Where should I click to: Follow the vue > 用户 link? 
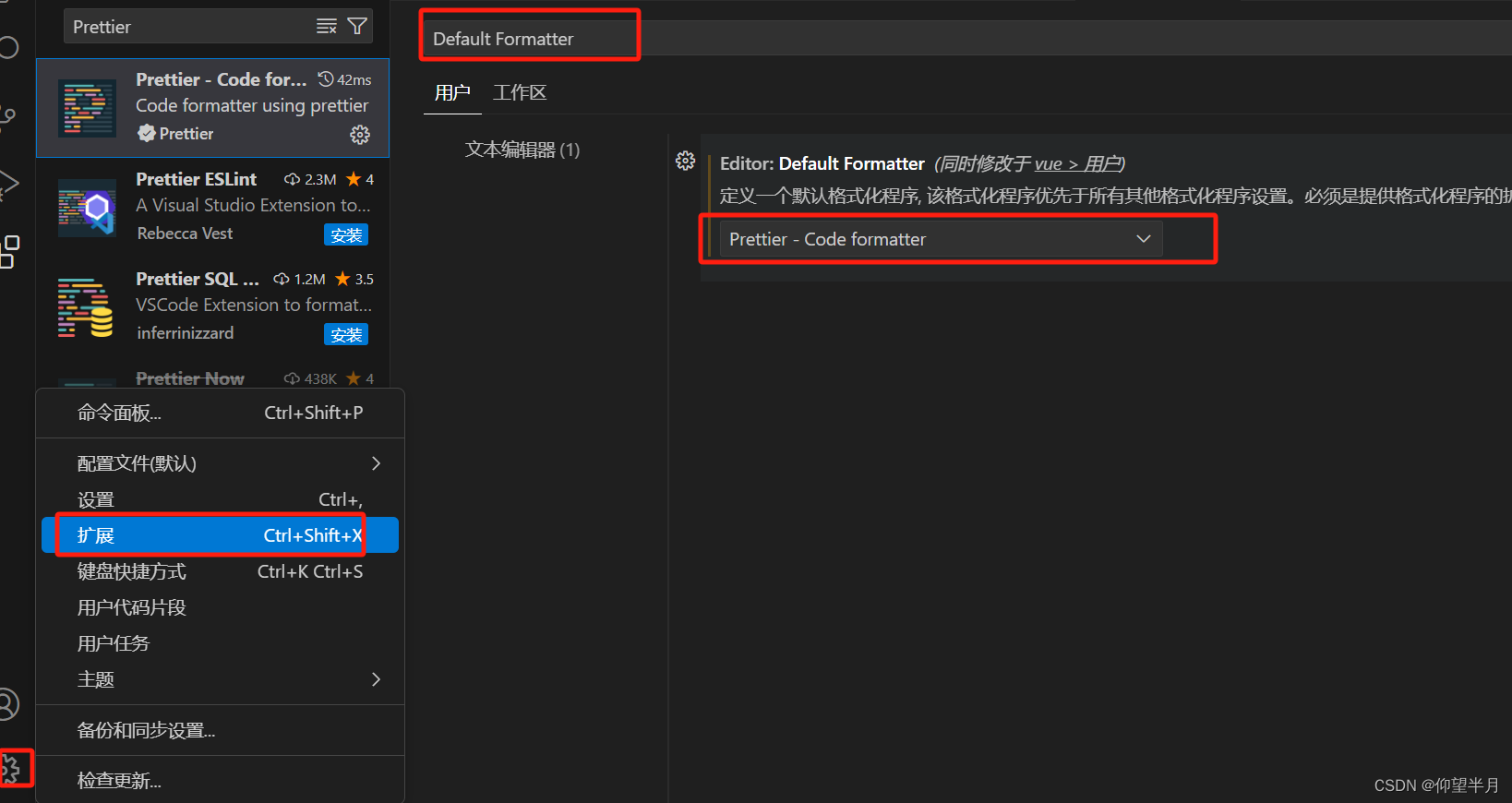[x=1078, y=164]
